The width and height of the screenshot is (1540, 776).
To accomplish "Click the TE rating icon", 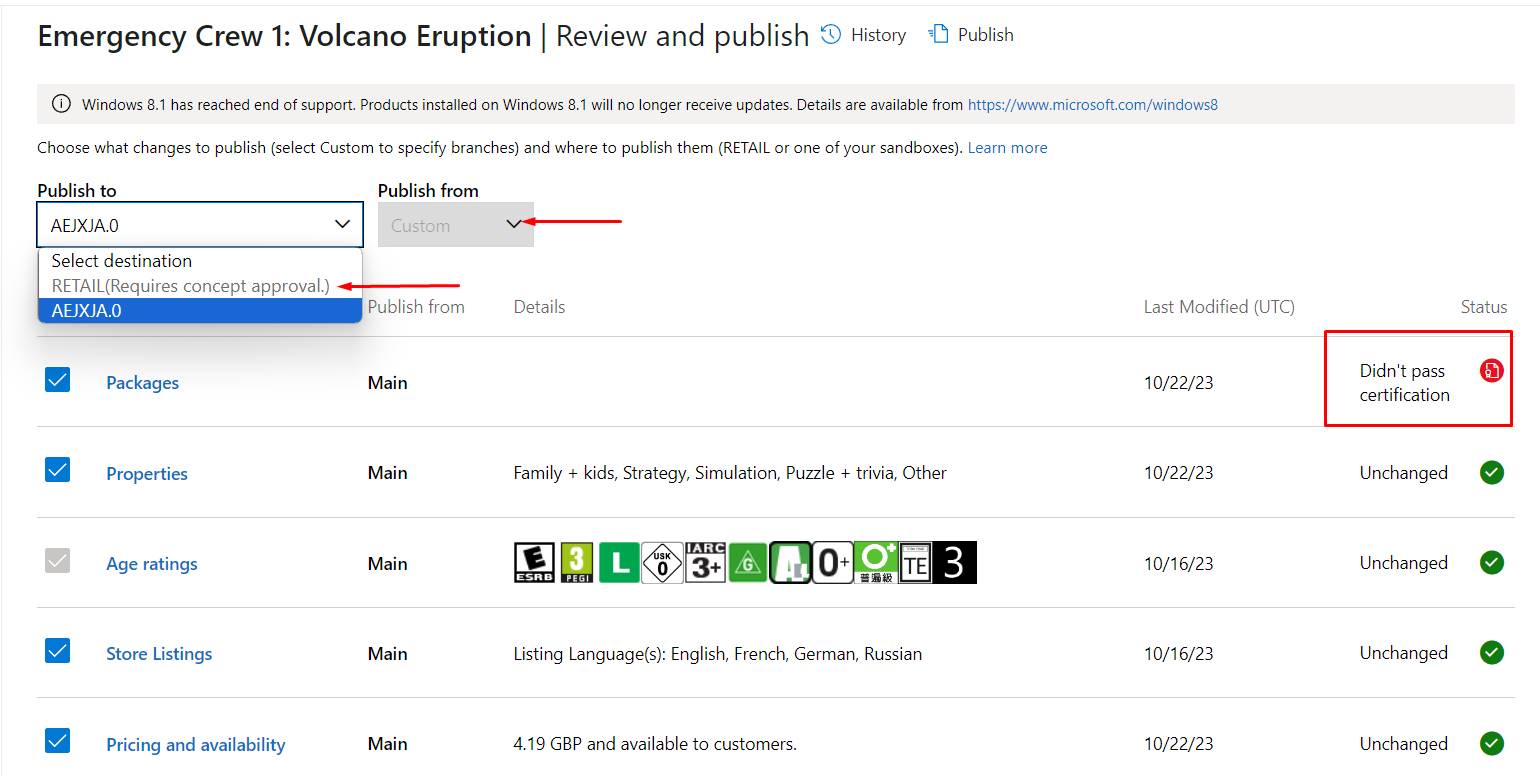I will [914, 563].
